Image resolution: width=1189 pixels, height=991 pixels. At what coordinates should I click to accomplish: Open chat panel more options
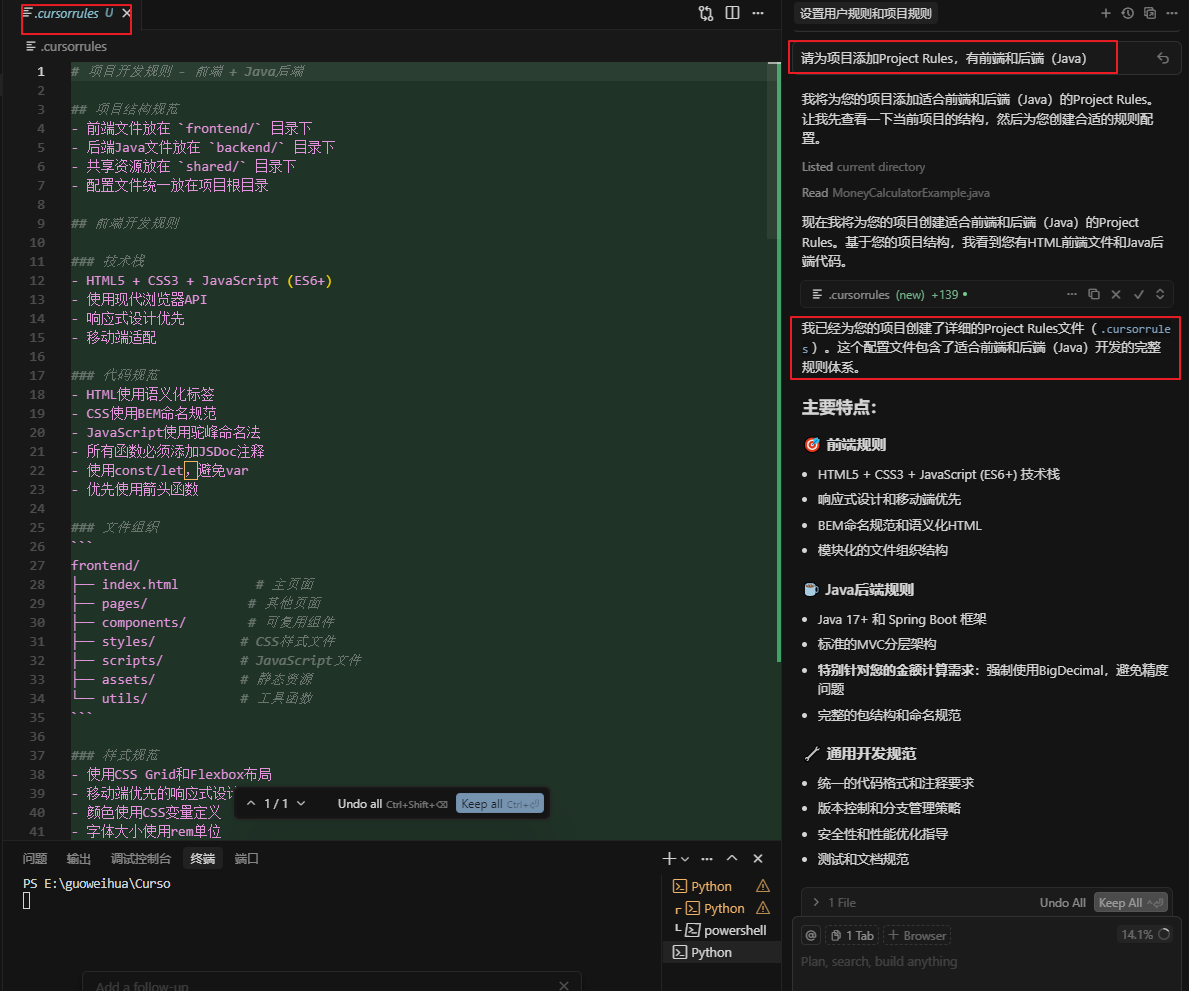coord(1172,13)
